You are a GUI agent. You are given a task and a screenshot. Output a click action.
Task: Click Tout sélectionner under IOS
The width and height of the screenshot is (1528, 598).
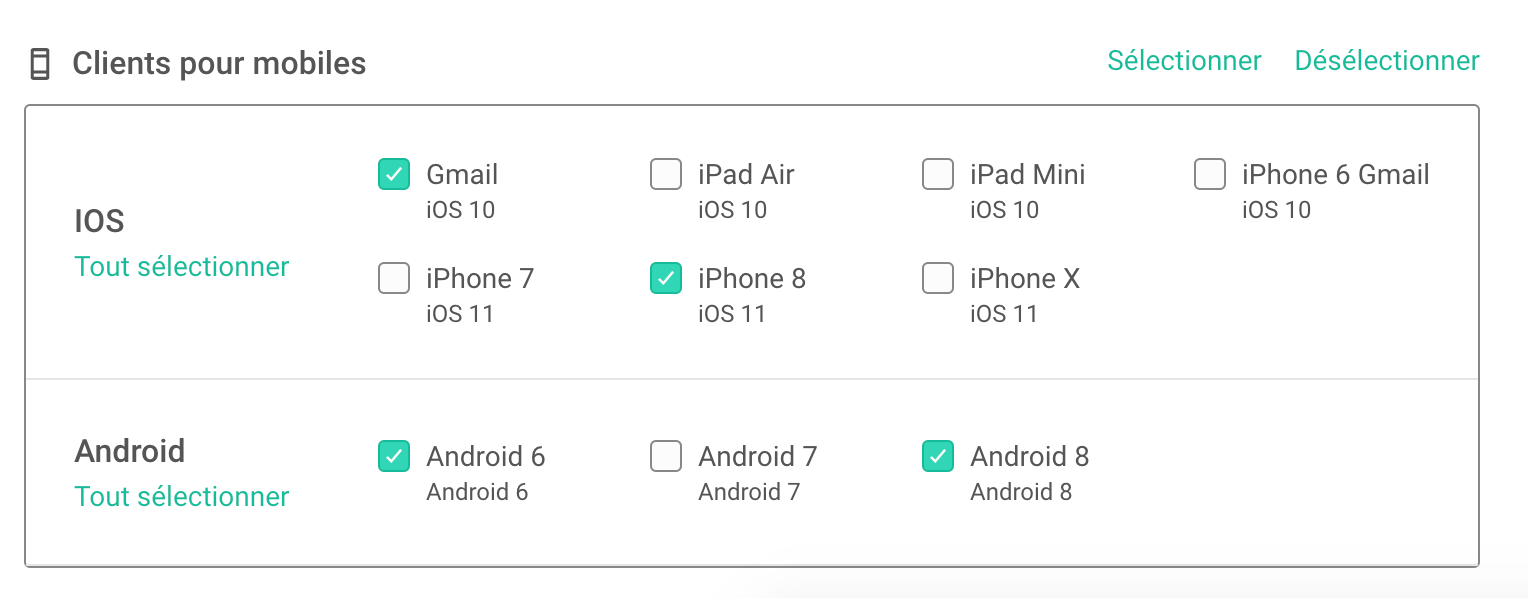pos(182,267)
